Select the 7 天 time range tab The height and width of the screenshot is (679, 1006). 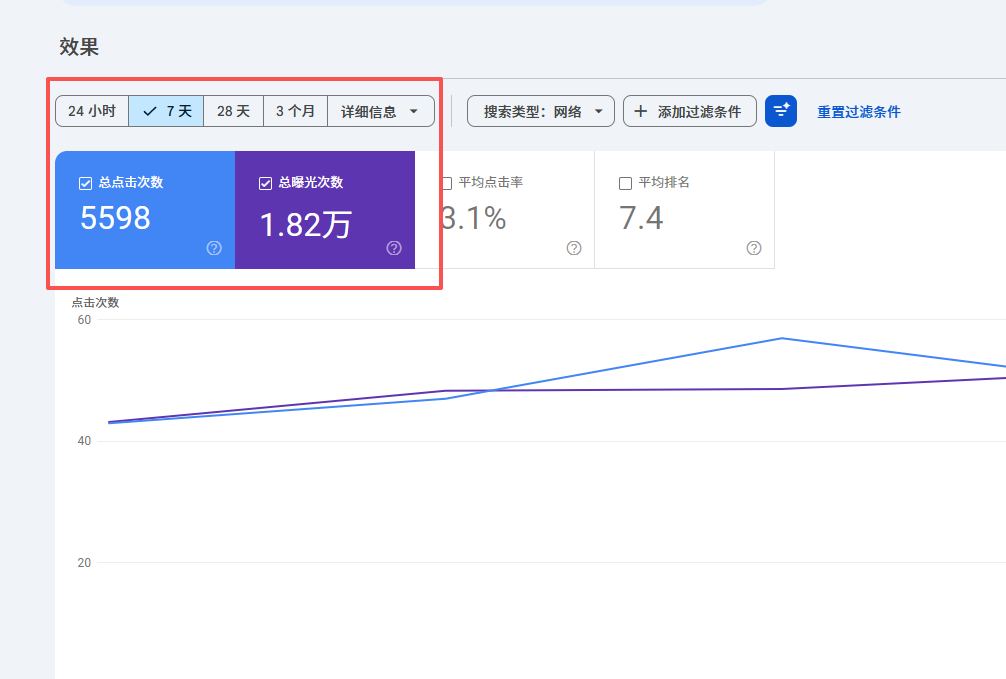click(165, 110)
